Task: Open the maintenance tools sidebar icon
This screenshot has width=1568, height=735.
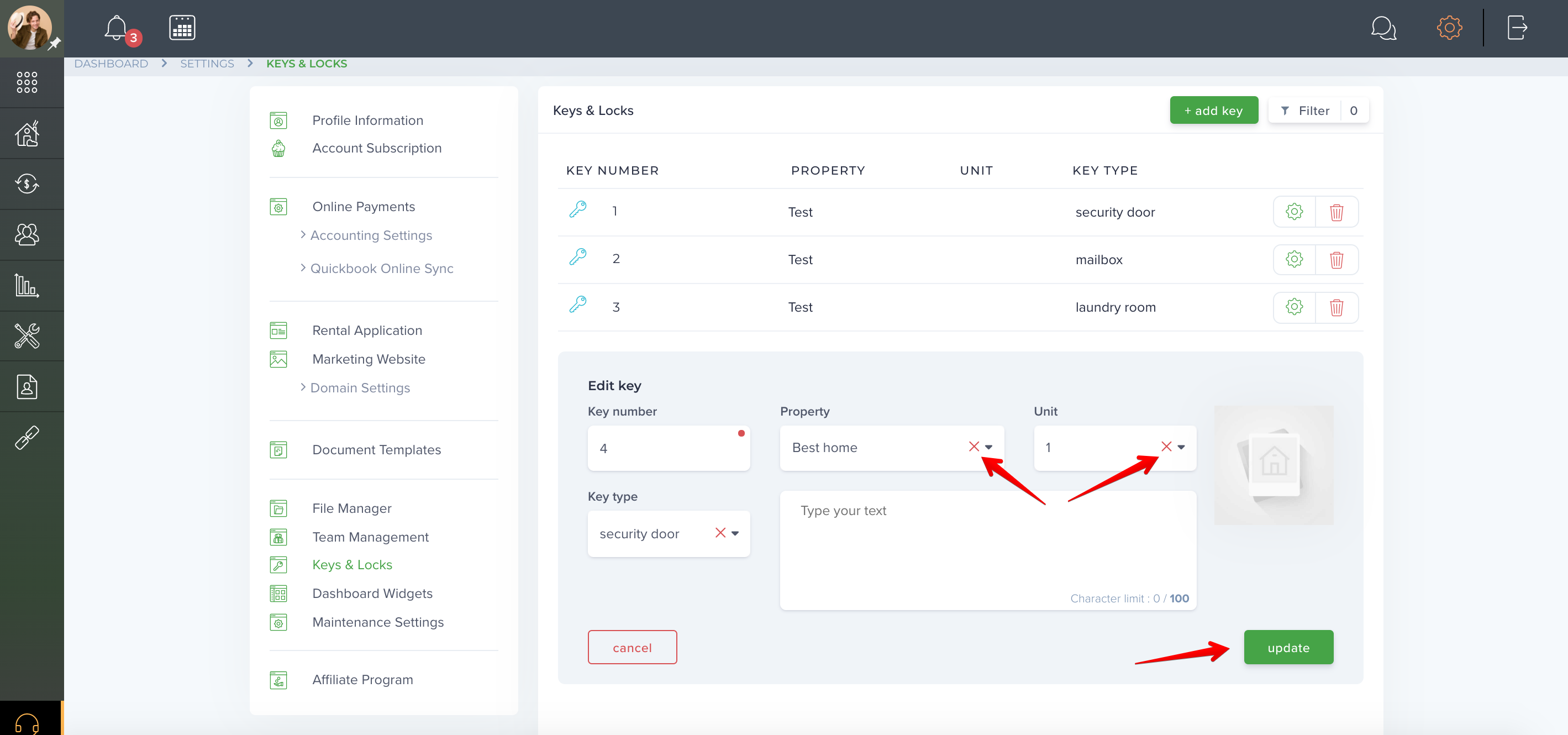Action: point(27,335)
